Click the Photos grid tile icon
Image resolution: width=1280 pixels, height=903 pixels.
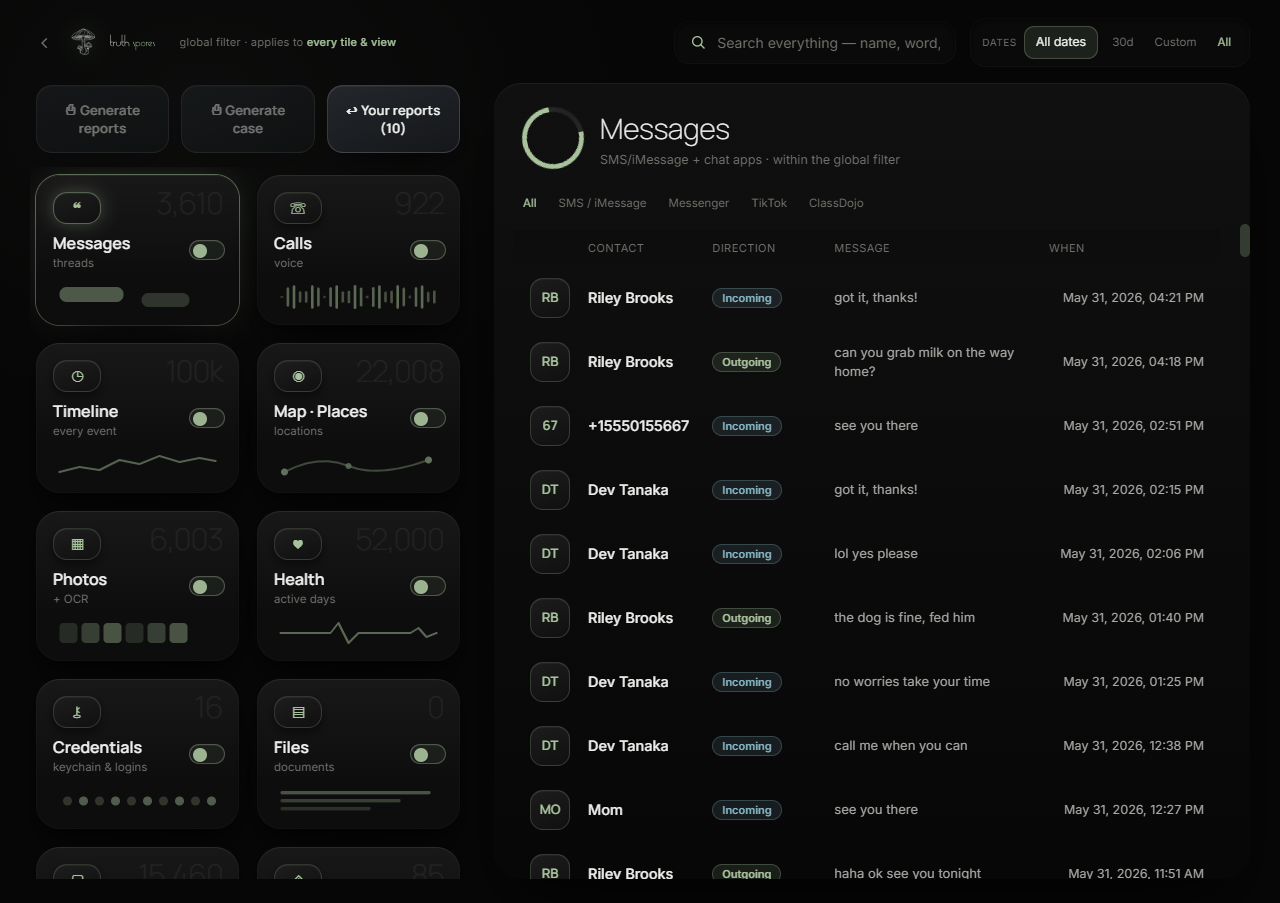pos(77,544)
